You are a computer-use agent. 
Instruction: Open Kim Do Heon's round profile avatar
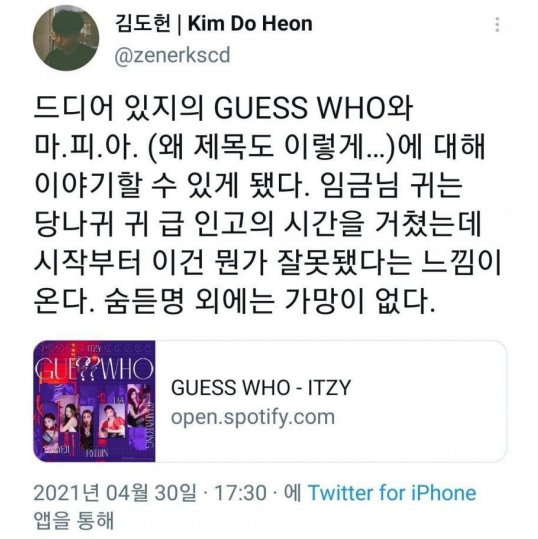pos(66,37)
